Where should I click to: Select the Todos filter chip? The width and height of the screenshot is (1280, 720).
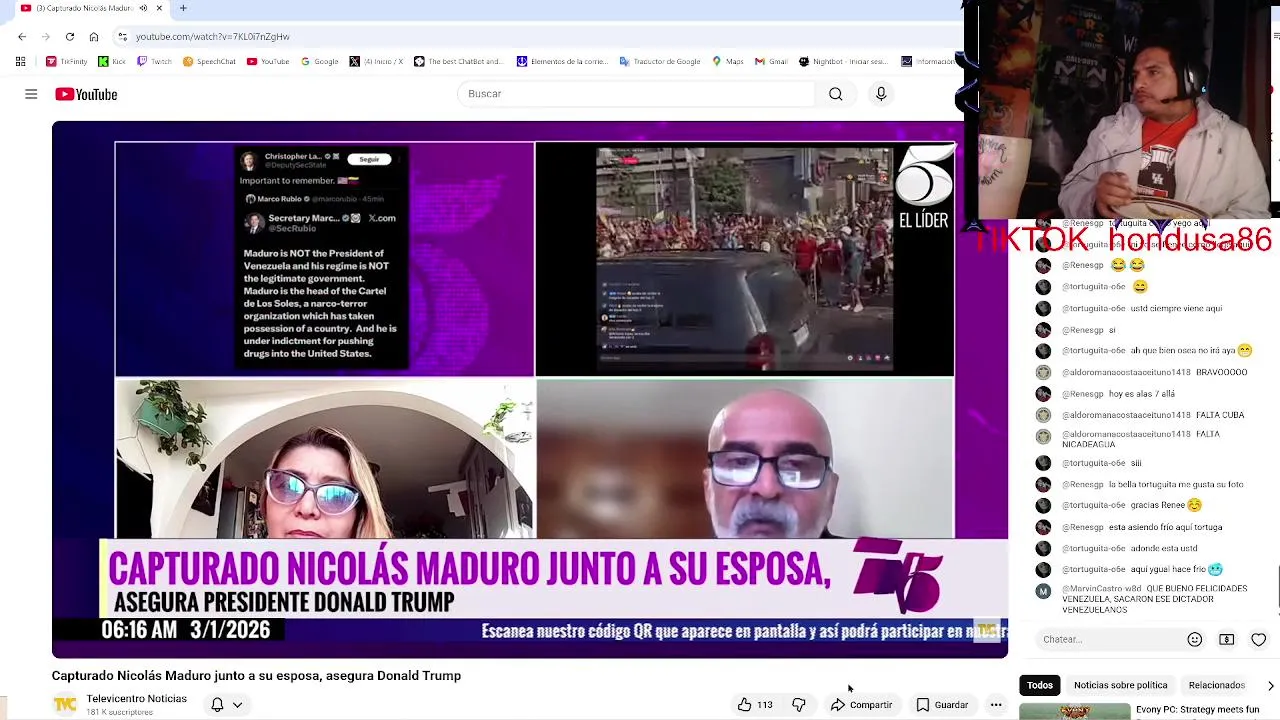coord(1040,685)
